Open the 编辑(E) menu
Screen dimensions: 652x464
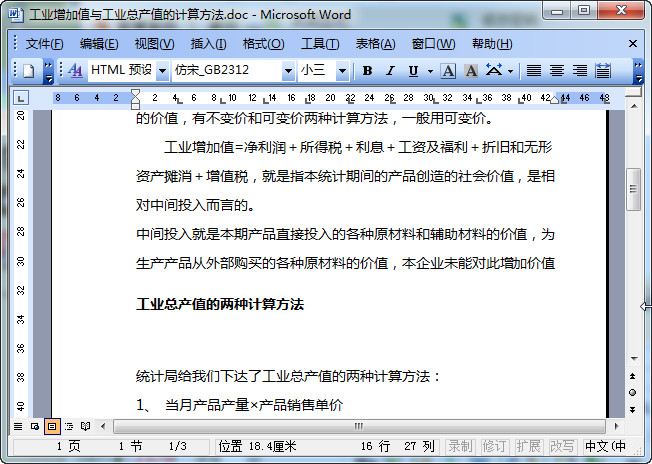pos(99,44)
